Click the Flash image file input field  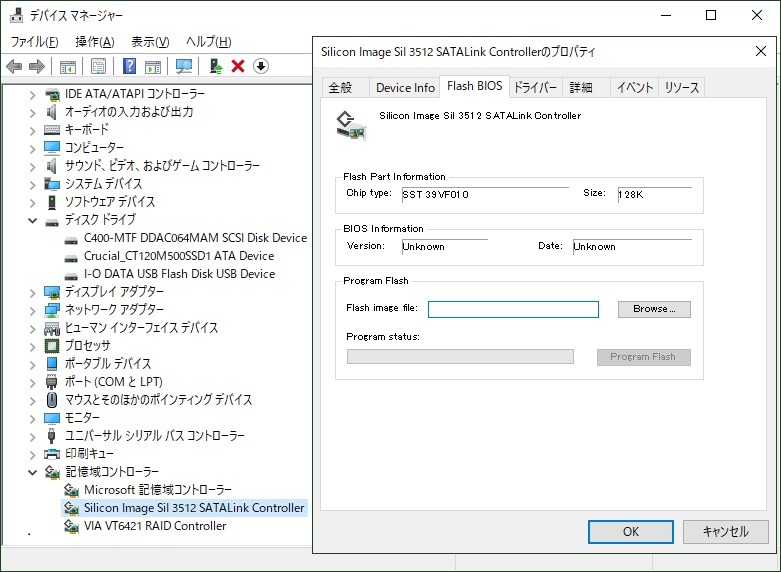pyautogui.click(x=513, y=309)
